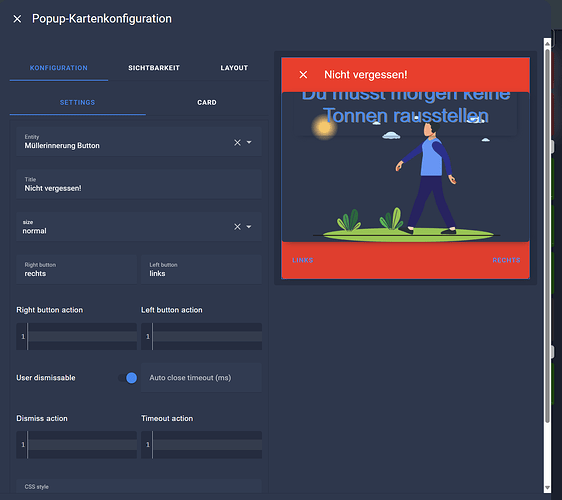Switch to the Sichtbarkeit tab
The image size is (562, 500).
pyautogui.click(x=154, y=68)
